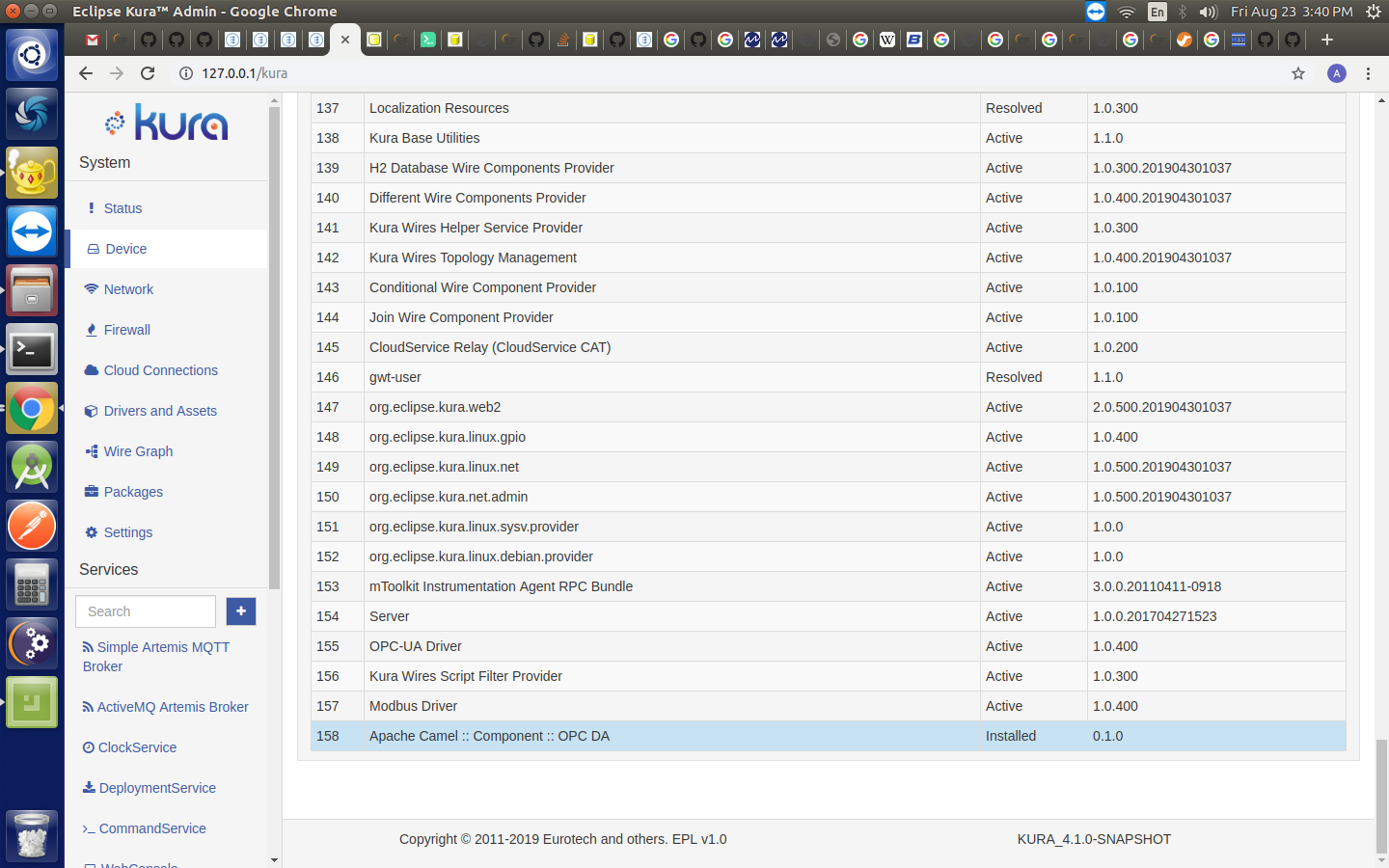Select mToolkit Instrumentation Agent RPC Bundle row
Image resolution: width=1389 pixels, height=868 pixels.
[x=829, y=586]
